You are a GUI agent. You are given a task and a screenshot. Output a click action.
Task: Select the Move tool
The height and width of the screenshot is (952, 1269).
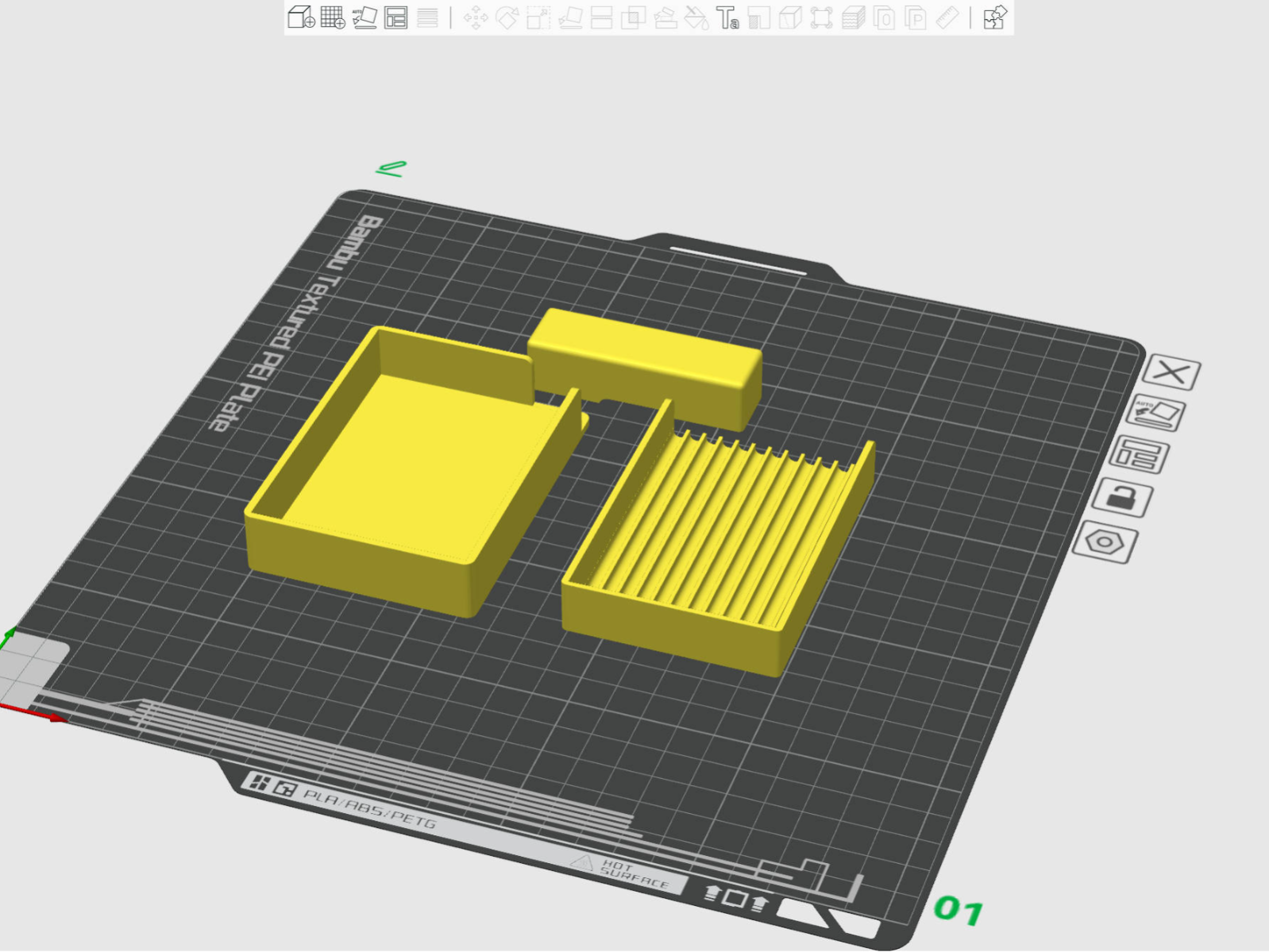pos(476,17)
